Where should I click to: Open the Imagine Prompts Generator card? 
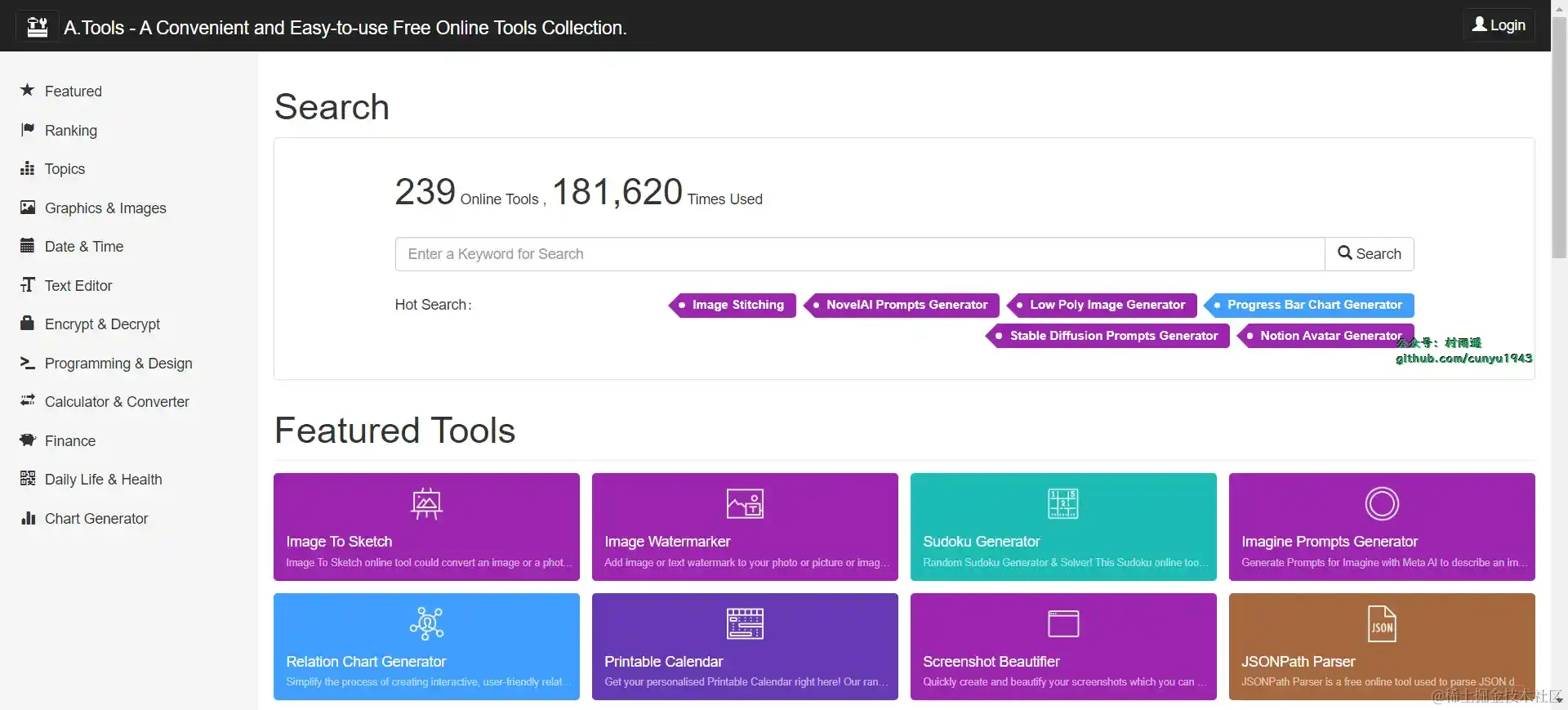[x=1382, y=527]
